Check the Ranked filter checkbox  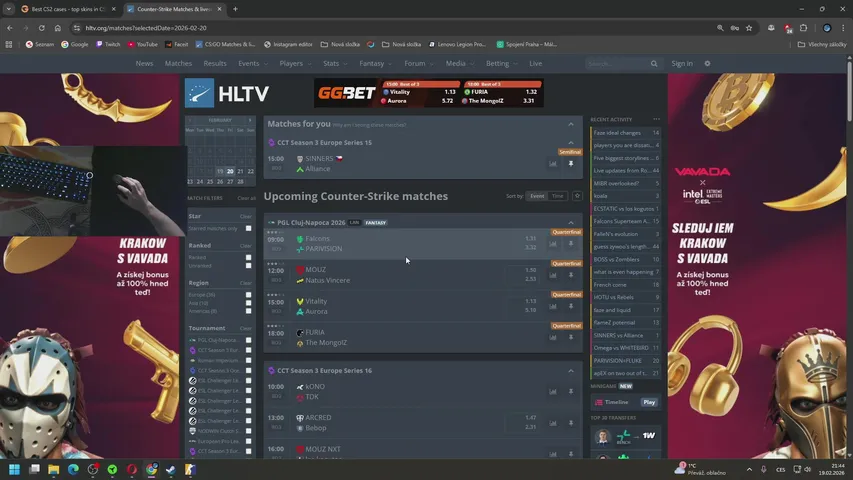pyautogui.click(x=249, y=257)
